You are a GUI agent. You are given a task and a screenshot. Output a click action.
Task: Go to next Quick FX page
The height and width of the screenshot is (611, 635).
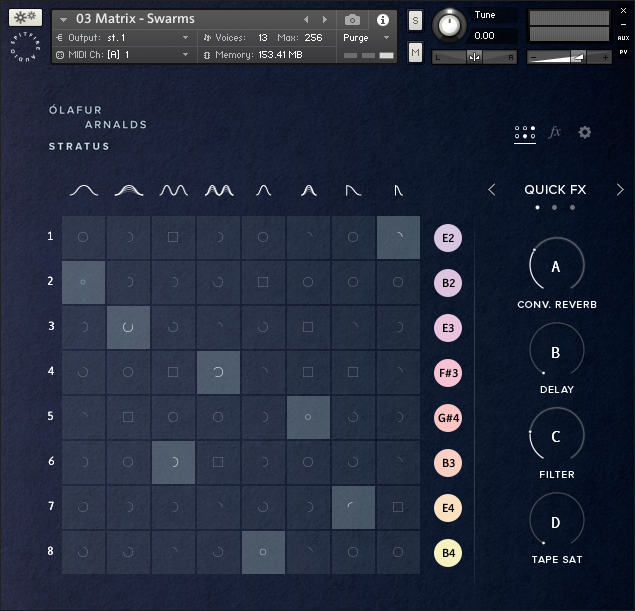(x=620, y=189)
